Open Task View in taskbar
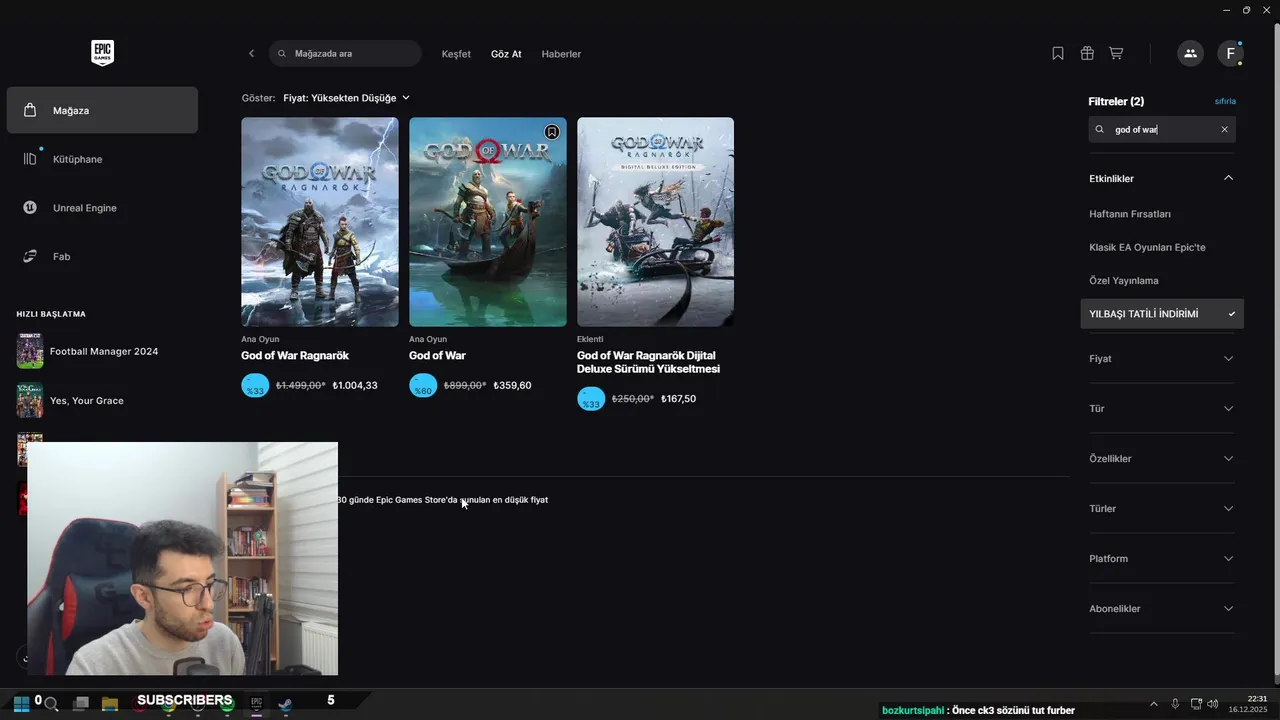 pos(81,704)
